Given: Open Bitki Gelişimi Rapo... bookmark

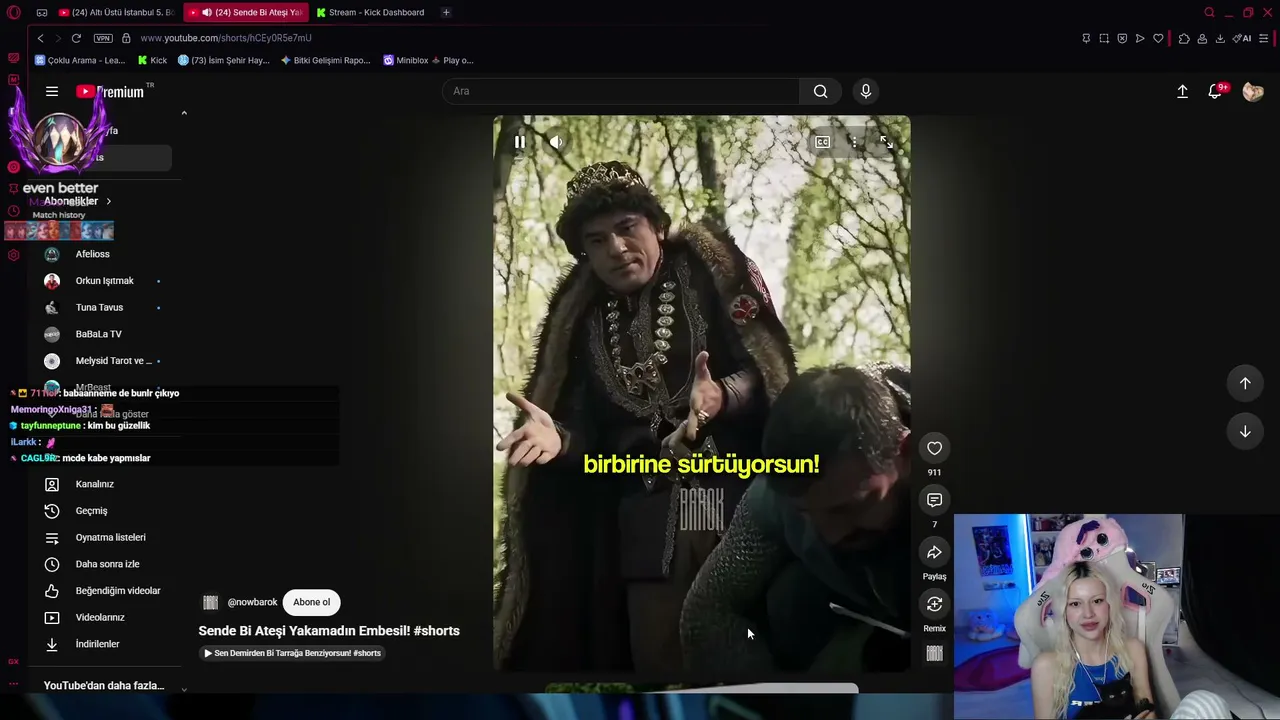Looking at the screenshot, I should tap(326, 60).
